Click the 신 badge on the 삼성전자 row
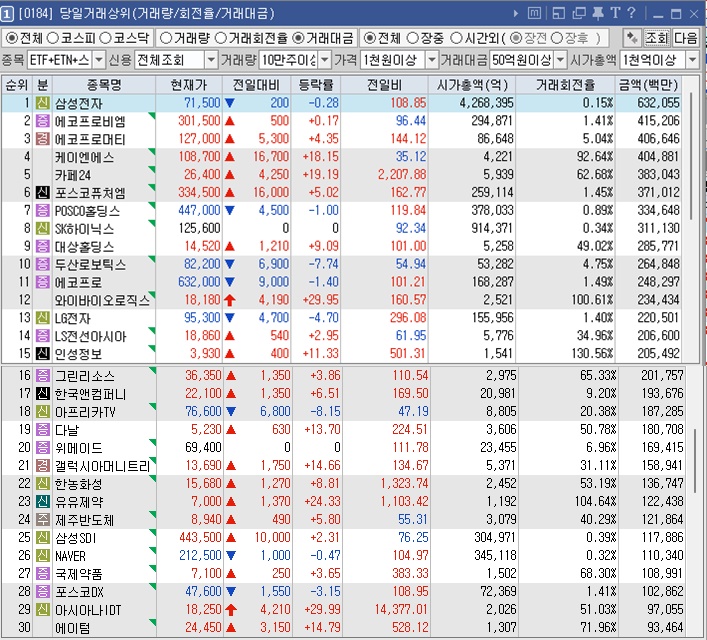The height and width of the screenshot is (640, 707). [42, 103]
